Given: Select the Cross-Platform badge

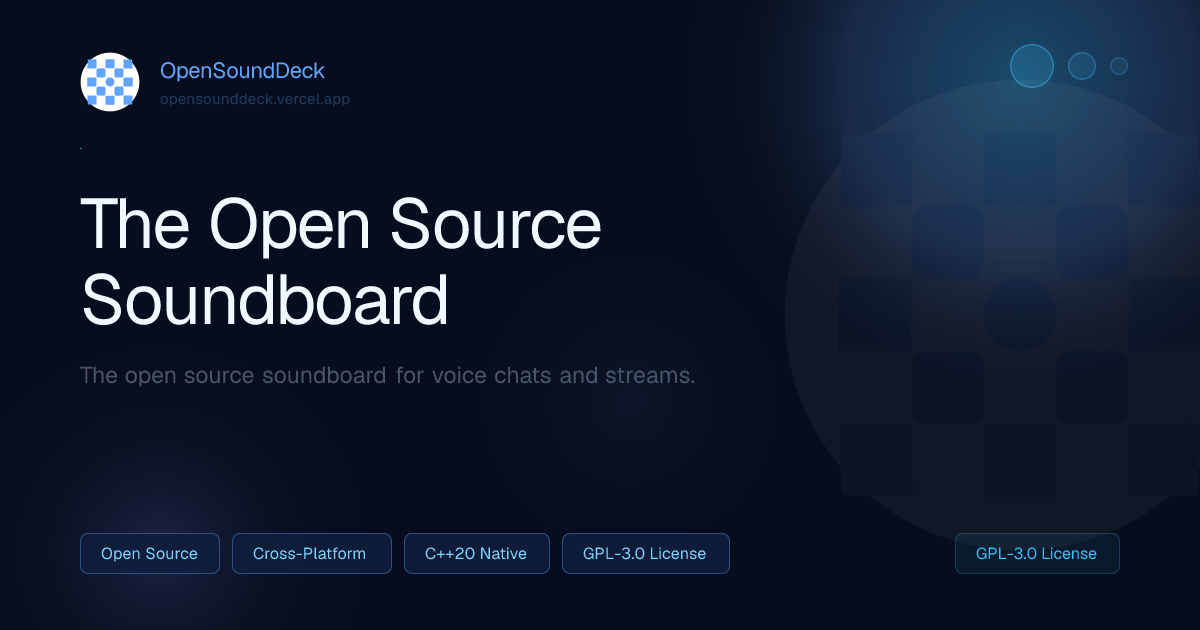Looking at the screenshot, I should point(312,553).
